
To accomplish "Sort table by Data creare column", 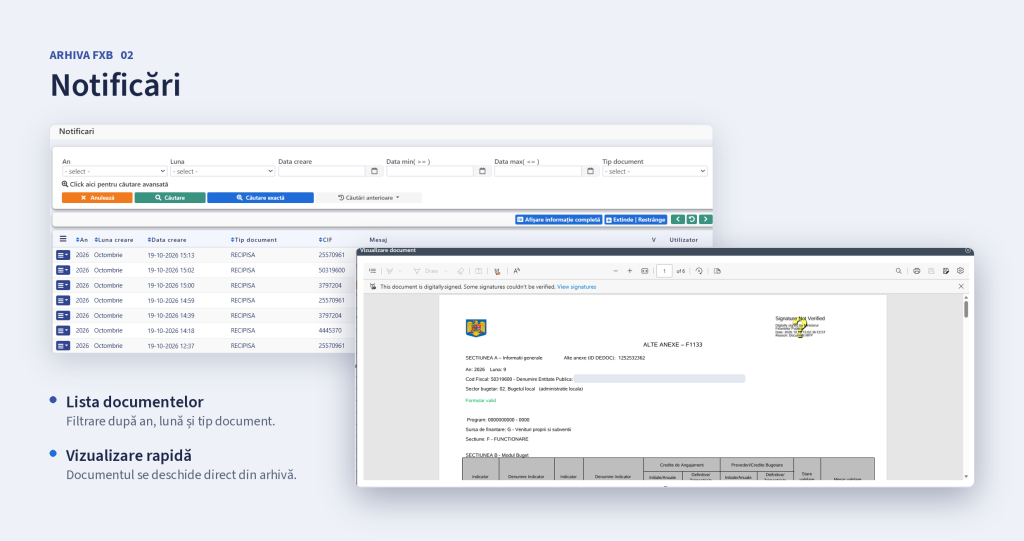I will [x=167, y=240].
